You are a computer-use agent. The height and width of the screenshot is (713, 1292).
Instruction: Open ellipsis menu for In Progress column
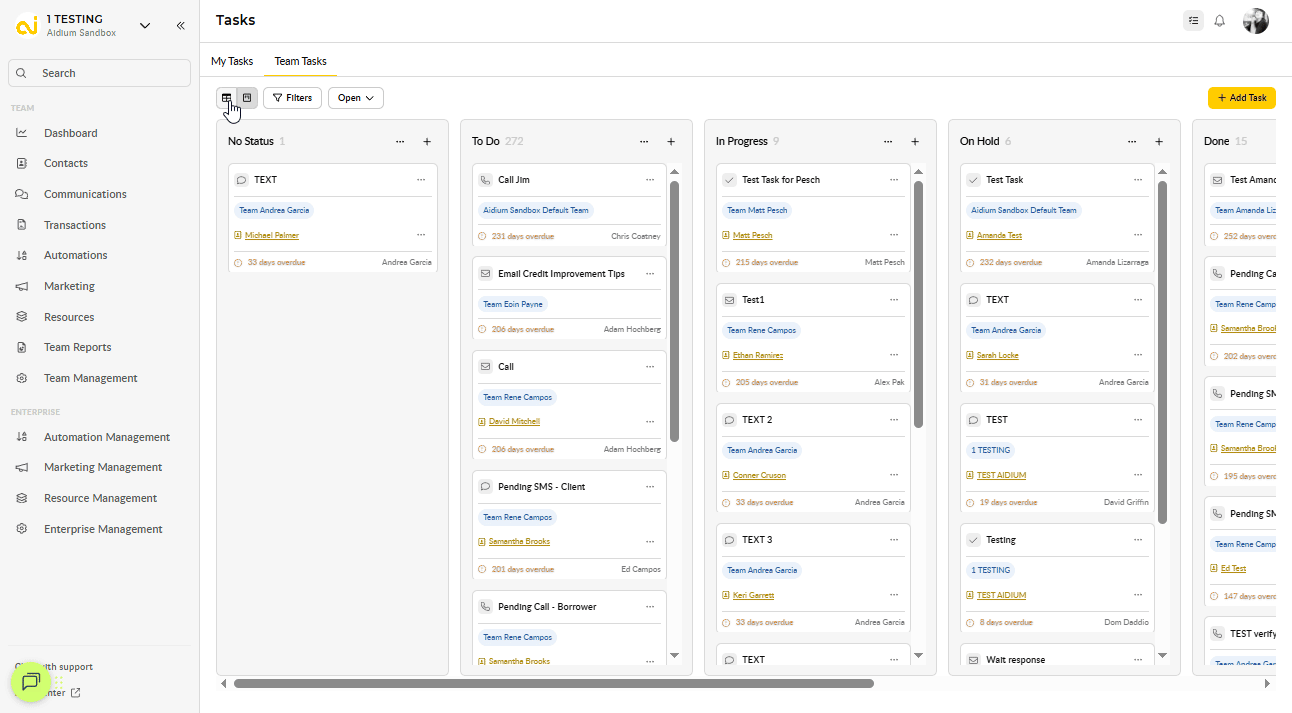tap(888, 142)
